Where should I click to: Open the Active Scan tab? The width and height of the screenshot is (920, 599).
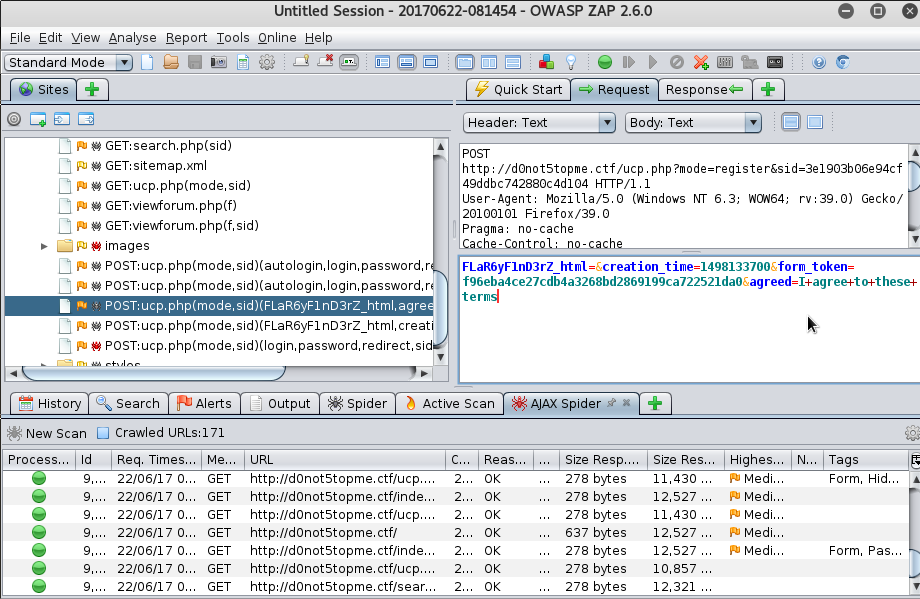pyautogui.click(x=450, y=403)
